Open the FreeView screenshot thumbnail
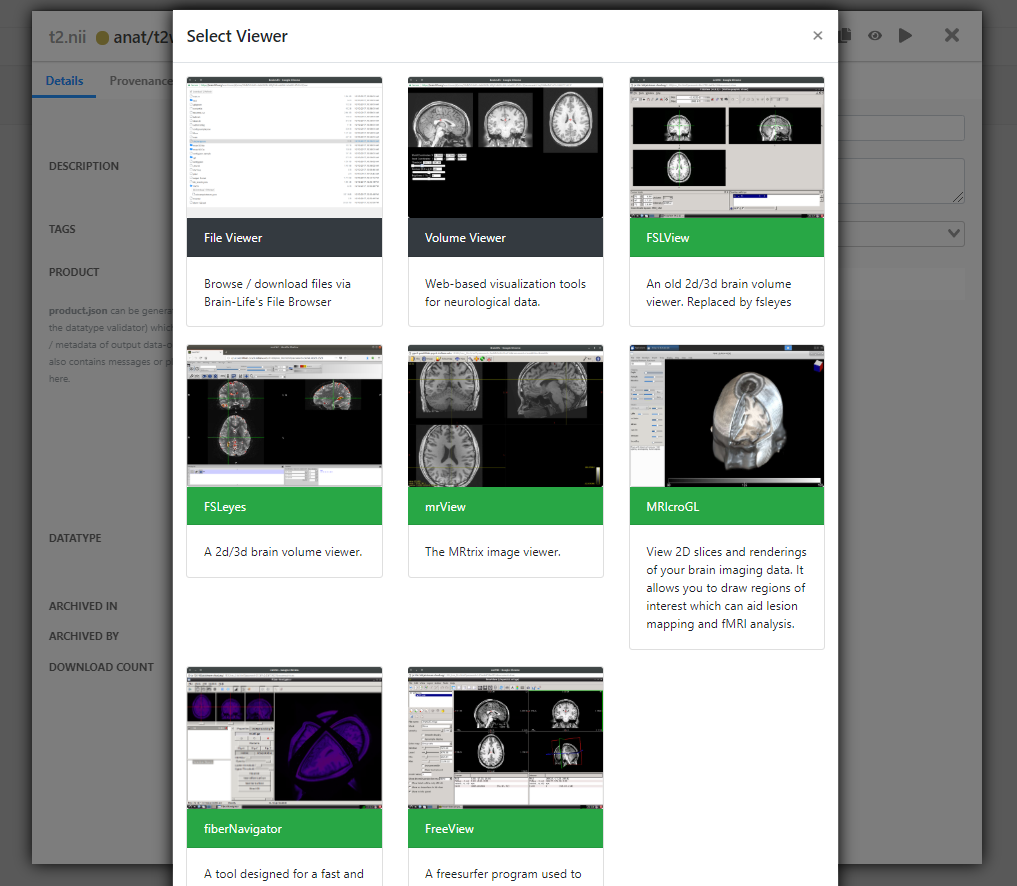 505,737
